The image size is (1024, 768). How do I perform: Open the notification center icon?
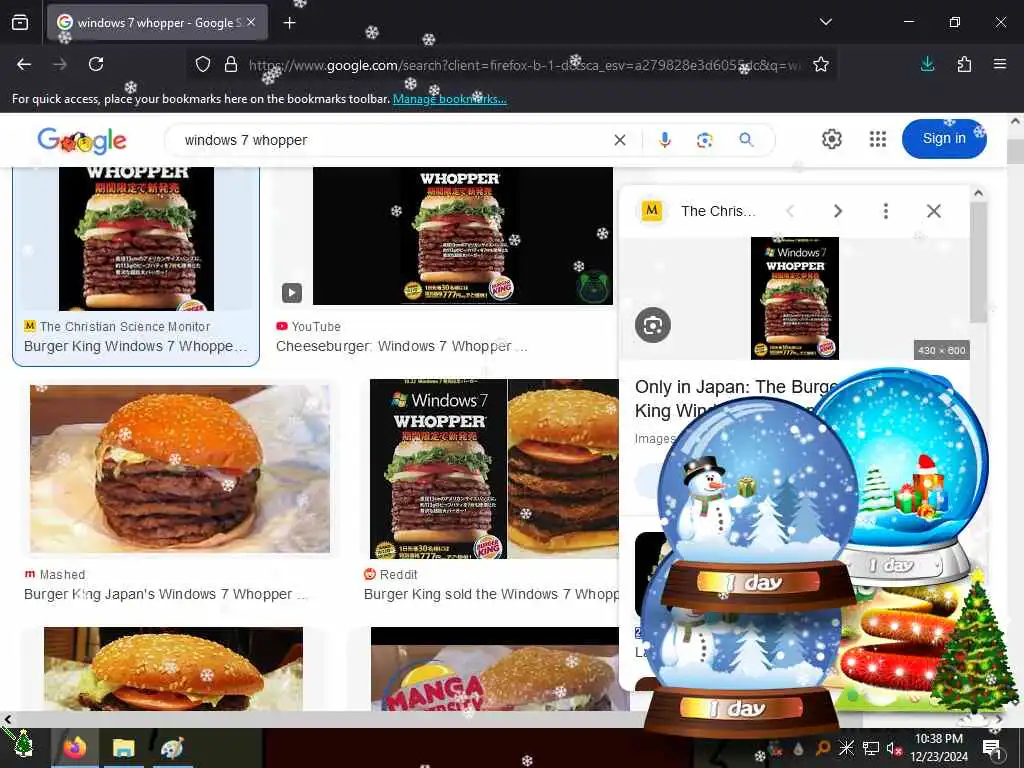coord(993,748)
